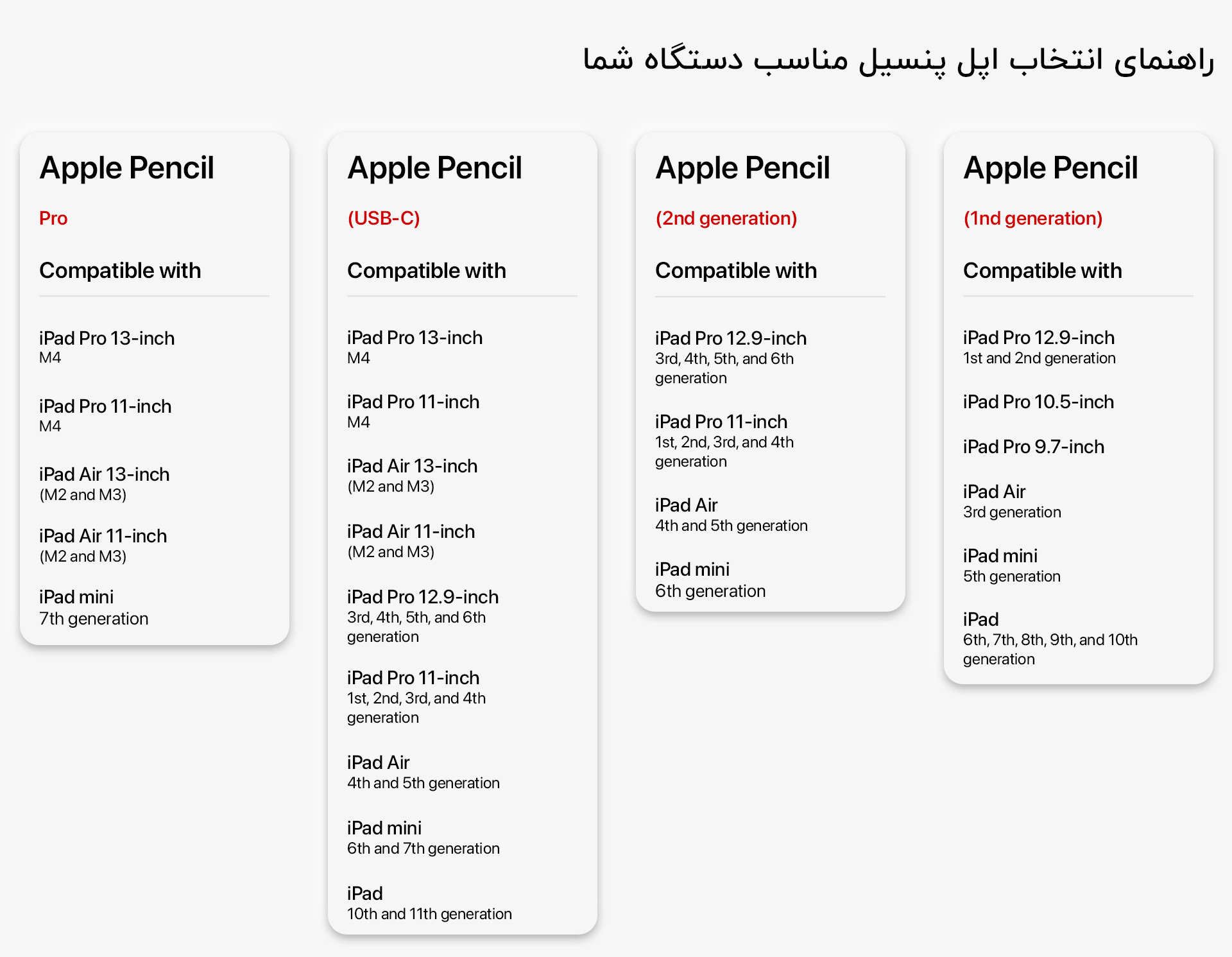This screenshot has height=957, width=1232.
Task: Select iPad Pro 10.5-inch entry
Action: 1038,402
